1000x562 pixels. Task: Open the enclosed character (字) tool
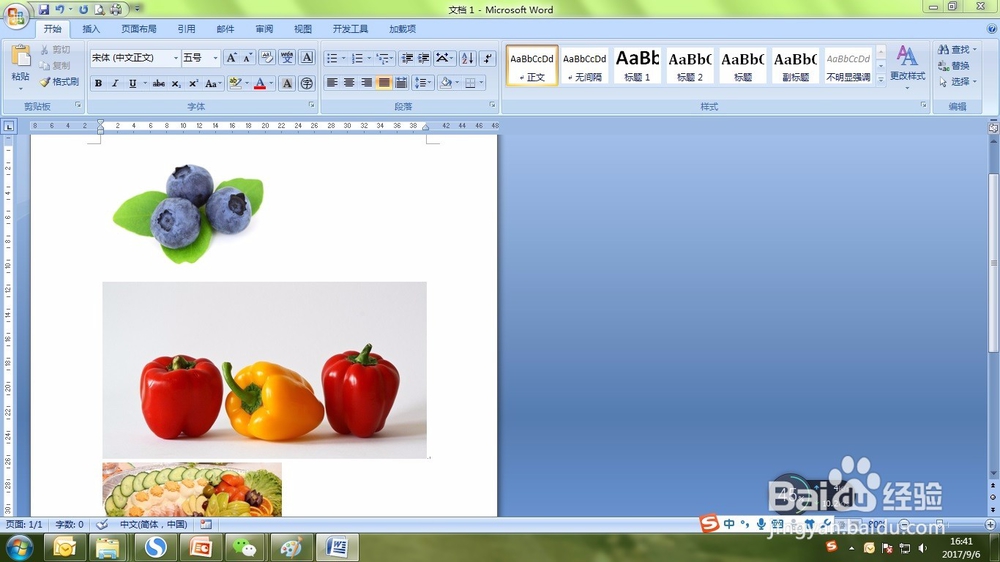tap(306, 84)
